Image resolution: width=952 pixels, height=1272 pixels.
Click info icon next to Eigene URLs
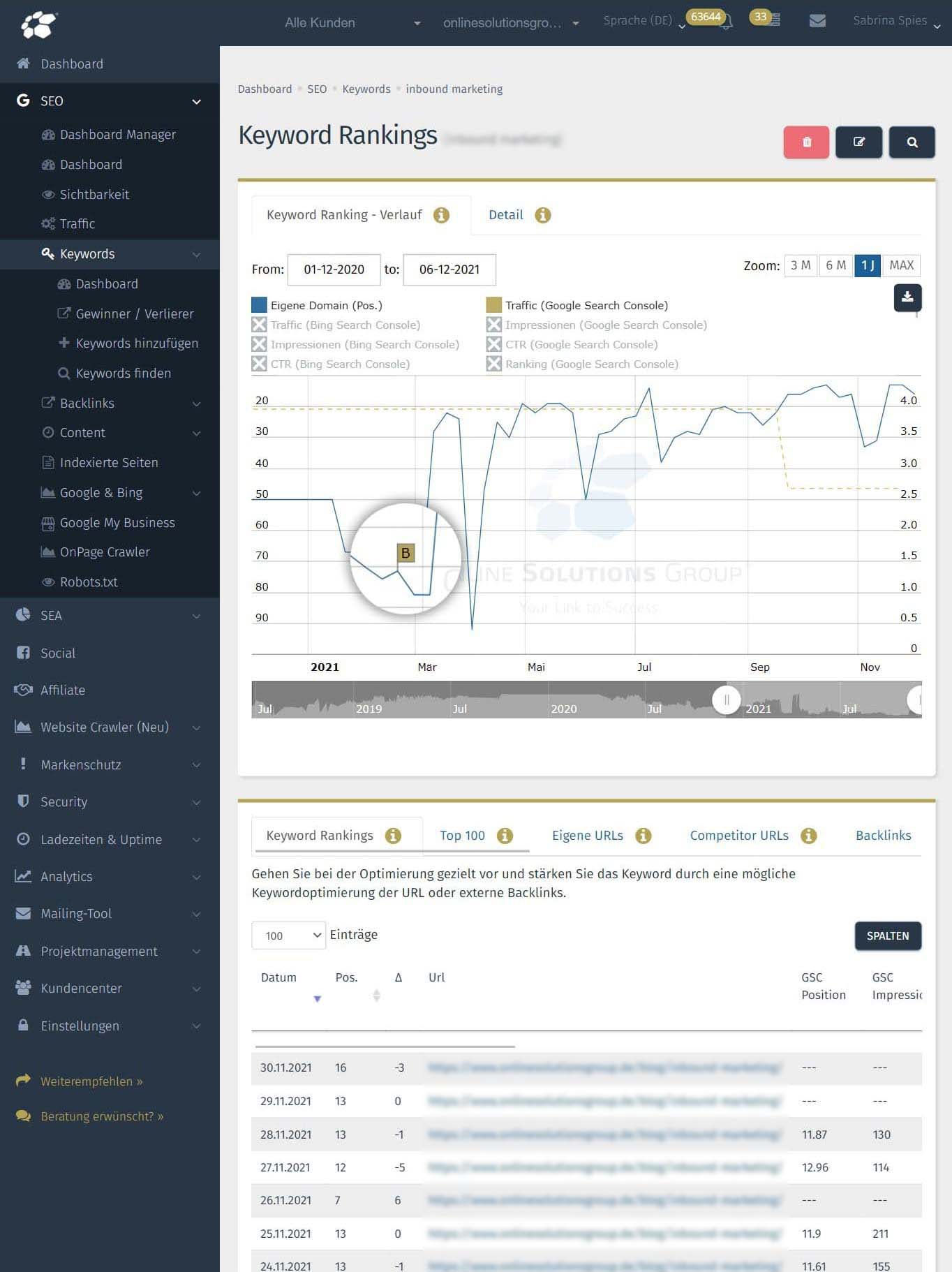point(644,836)
